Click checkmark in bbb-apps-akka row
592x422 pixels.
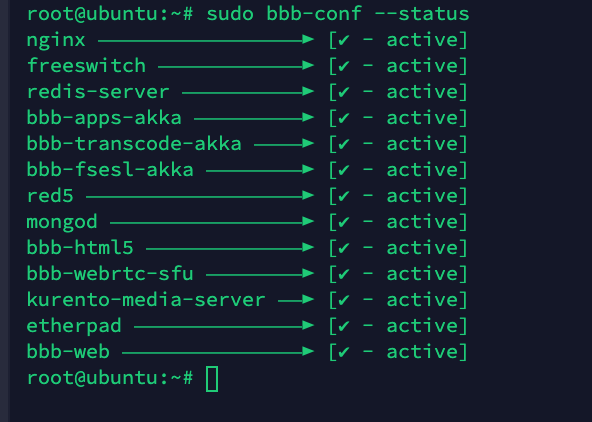pyautogui.click(x=343, y=118)
